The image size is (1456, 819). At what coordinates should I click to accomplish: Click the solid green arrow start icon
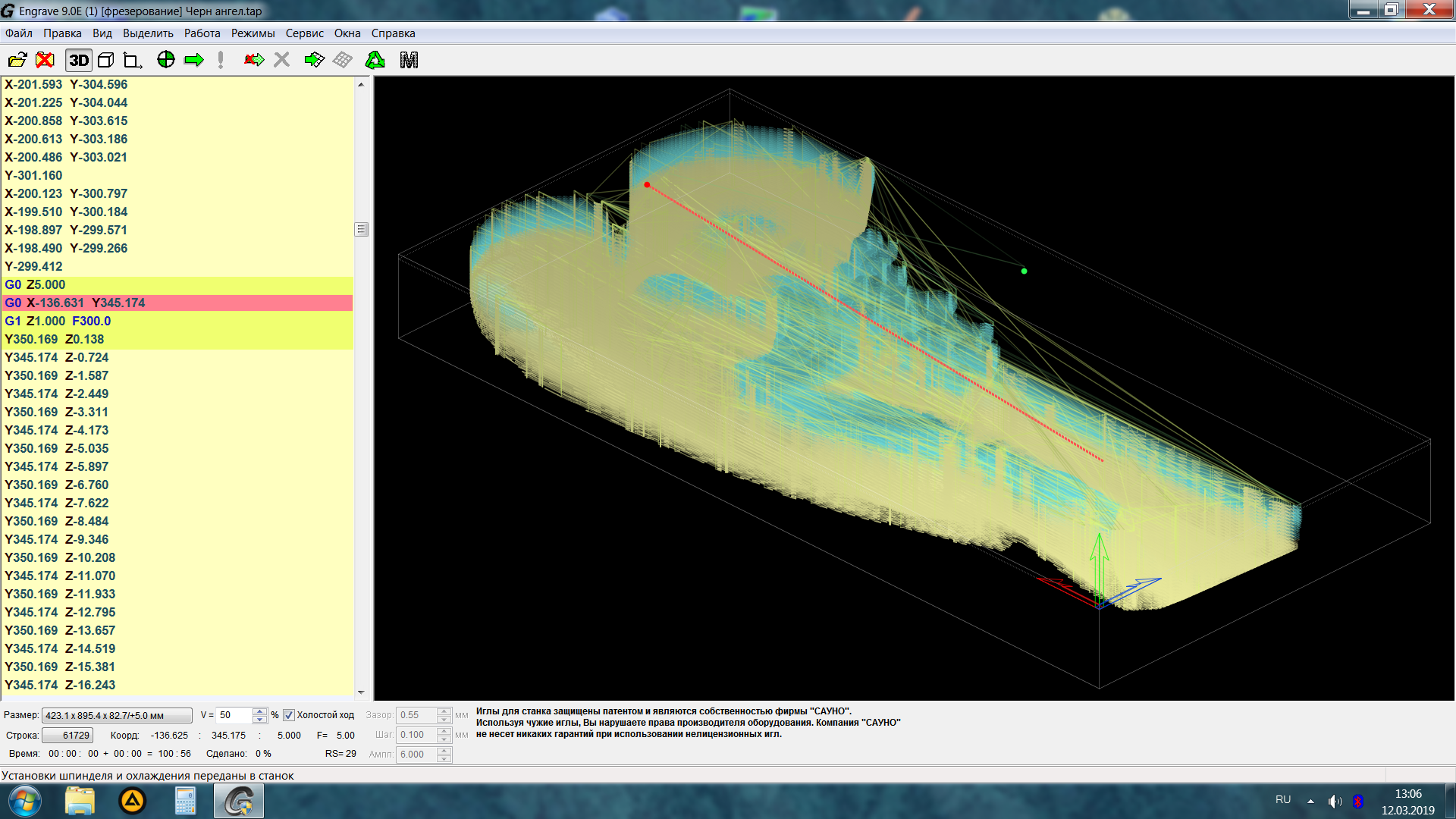pyautogui.click(x=194, y=60)
